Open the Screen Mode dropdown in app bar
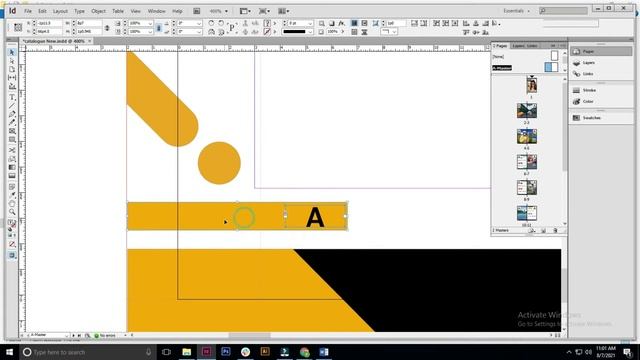This screenshot has height=360, width=640. pyautogui.click(x=264, y=11)
